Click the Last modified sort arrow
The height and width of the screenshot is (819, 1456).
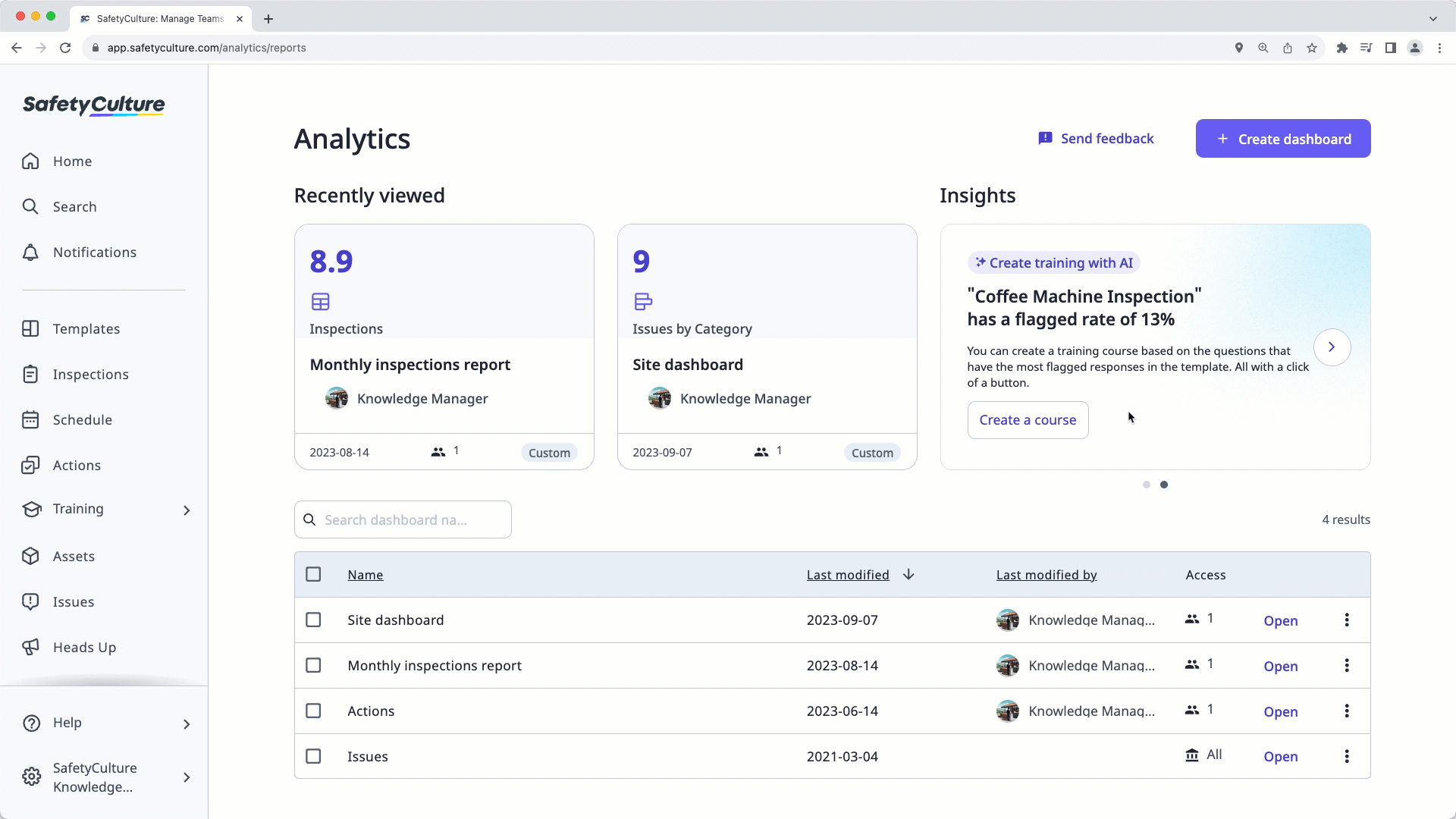point(908,575)
